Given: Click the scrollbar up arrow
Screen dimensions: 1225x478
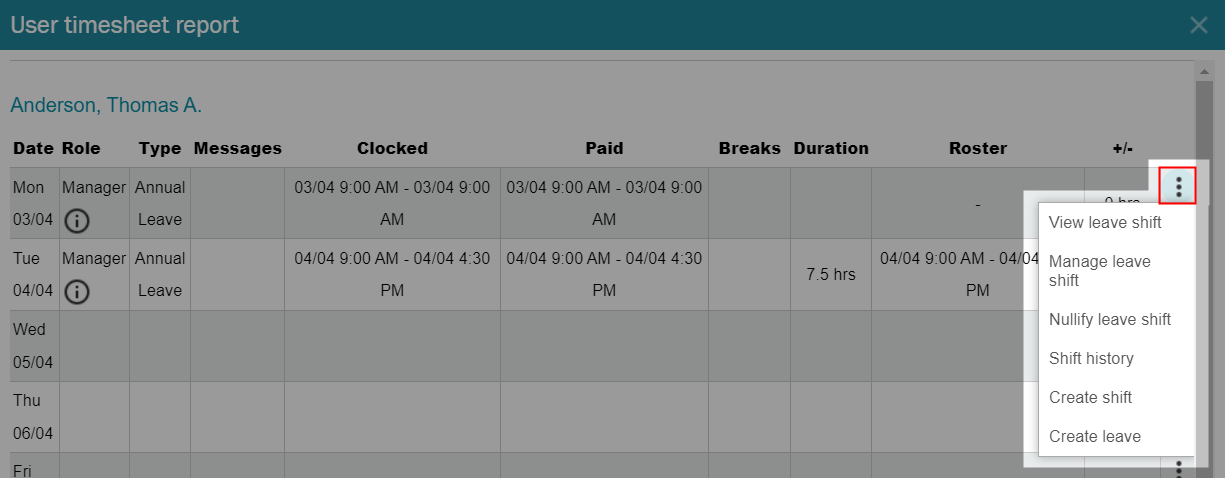Looking at the screenshot, I should click(x=1205, y=72).
